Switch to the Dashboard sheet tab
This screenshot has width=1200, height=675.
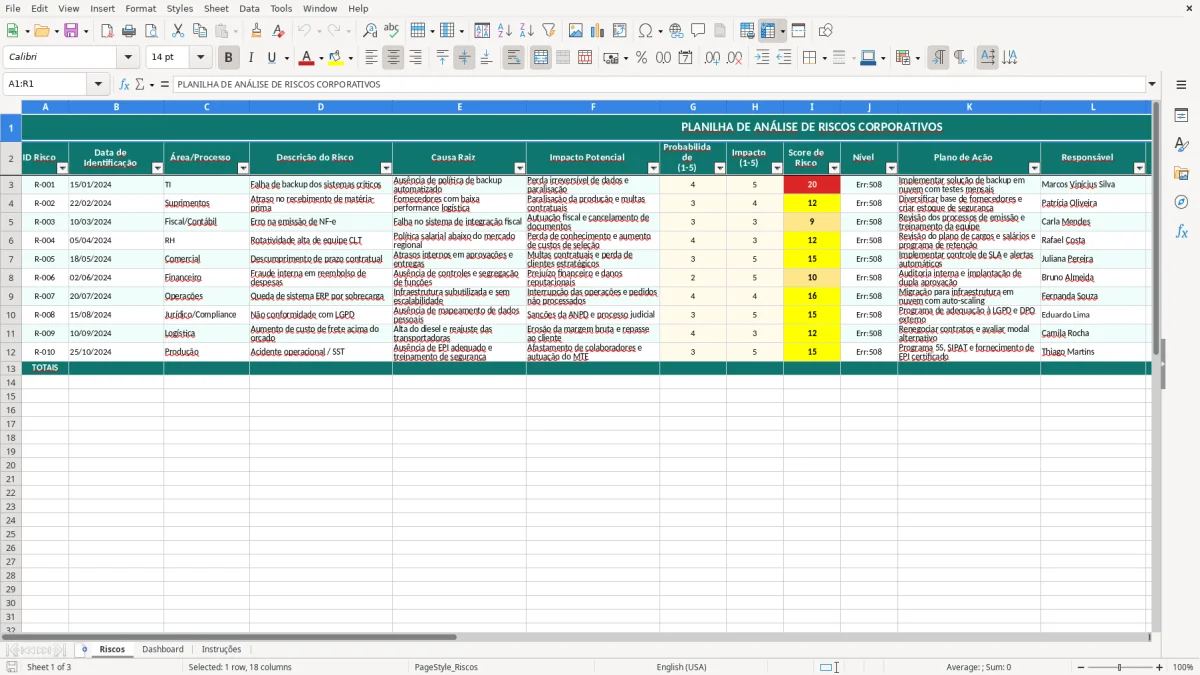(163, 649)
